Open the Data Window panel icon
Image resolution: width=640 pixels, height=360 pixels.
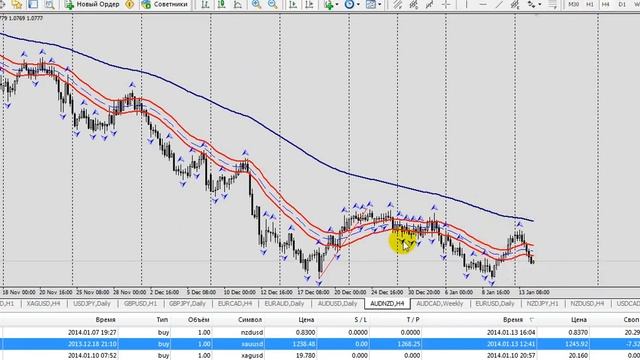pos(33,4)
